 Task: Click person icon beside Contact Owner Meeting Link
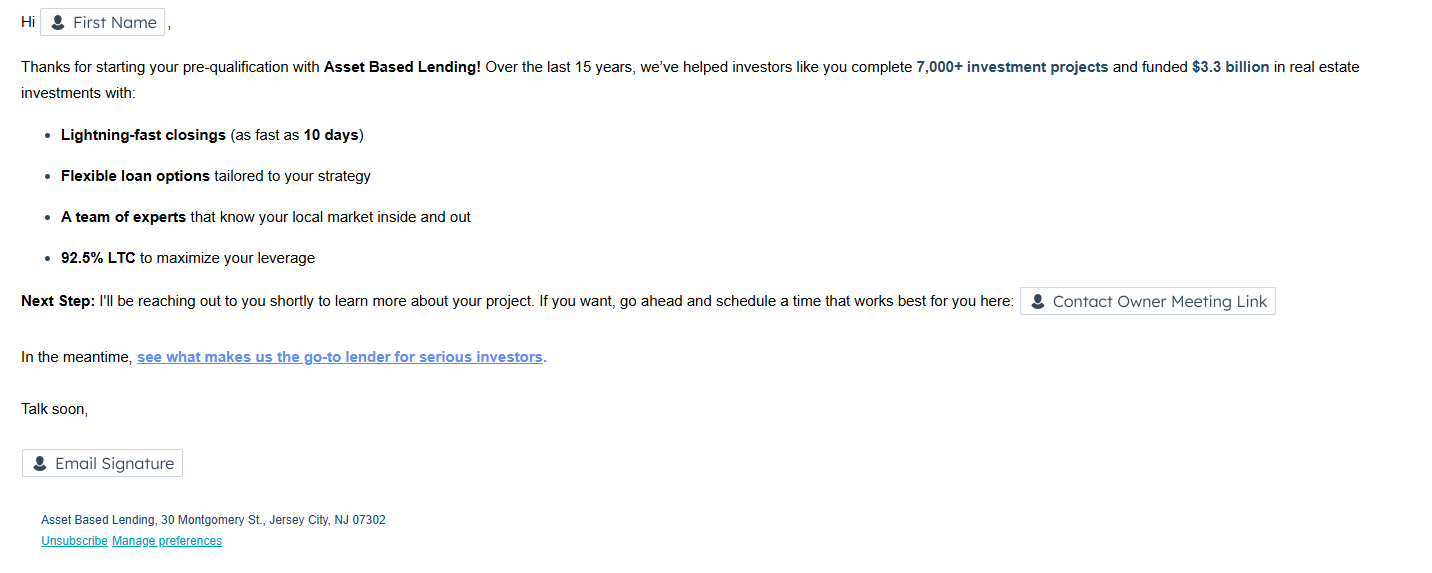tap(1038, 301)
